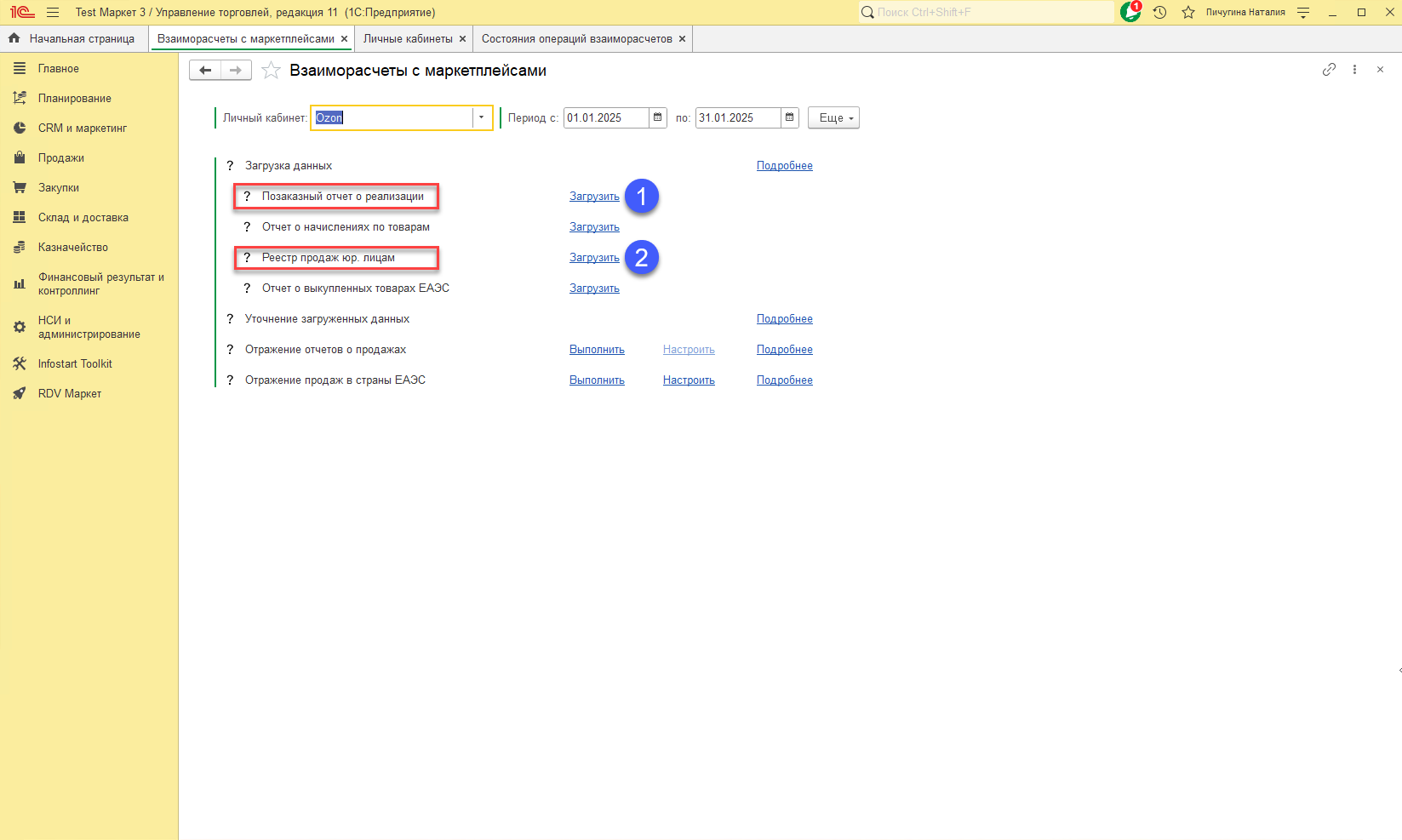Image resolution: width=1402 pixels, height=840 pixels.
Task: Click Выполнить for Отражение отчетов о продажах
Action: pos(597,350)
